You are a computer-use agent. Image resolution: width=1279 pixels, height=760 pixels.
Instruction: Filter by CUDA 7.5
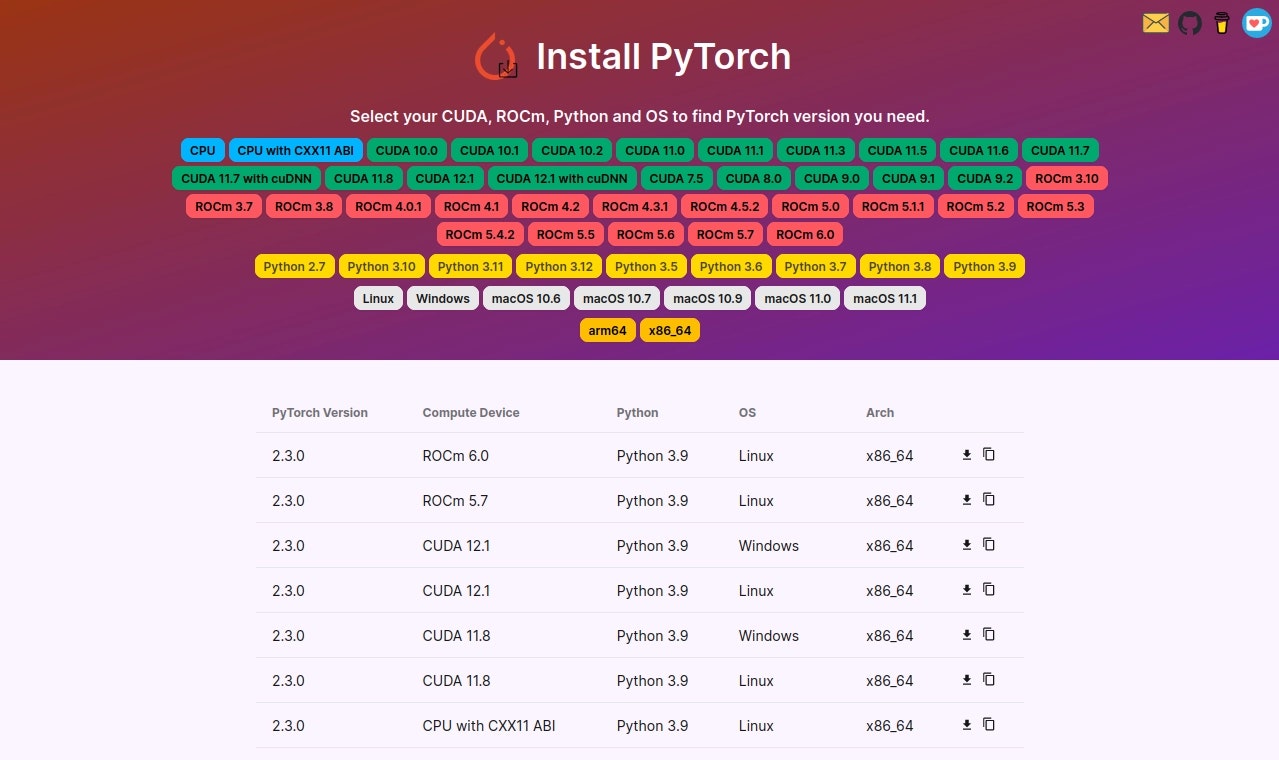[x=676, y=179]
